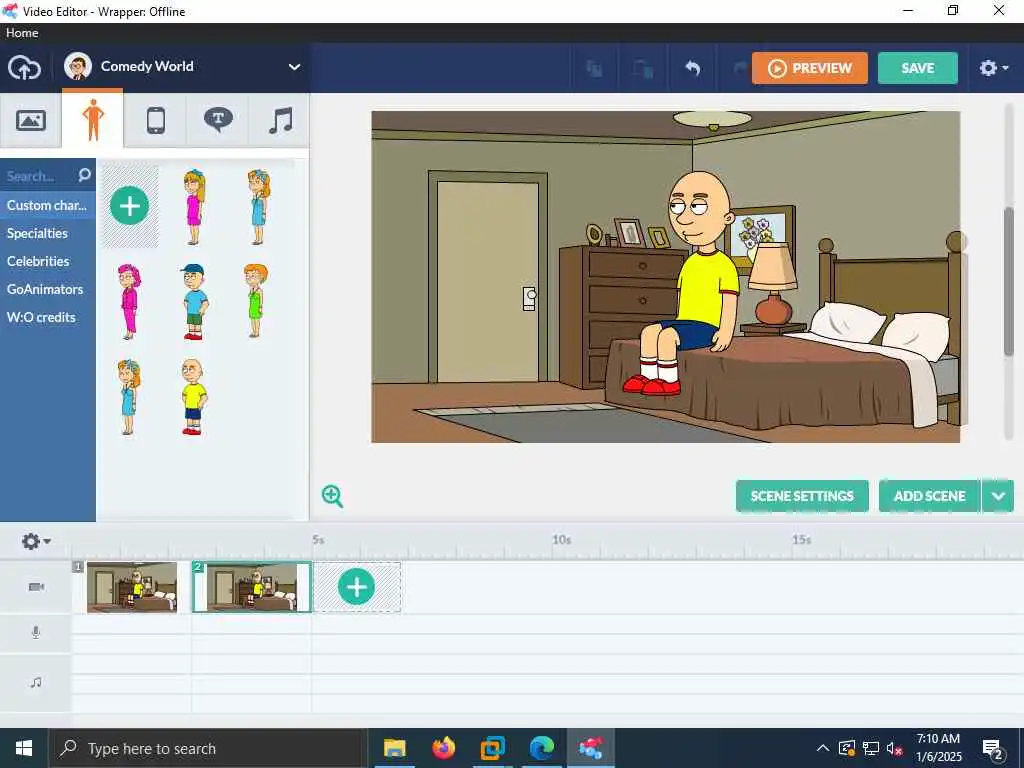This screenshot has height=768, width=1024.
Task: Preview the video
Action: (x=810, y=68)
